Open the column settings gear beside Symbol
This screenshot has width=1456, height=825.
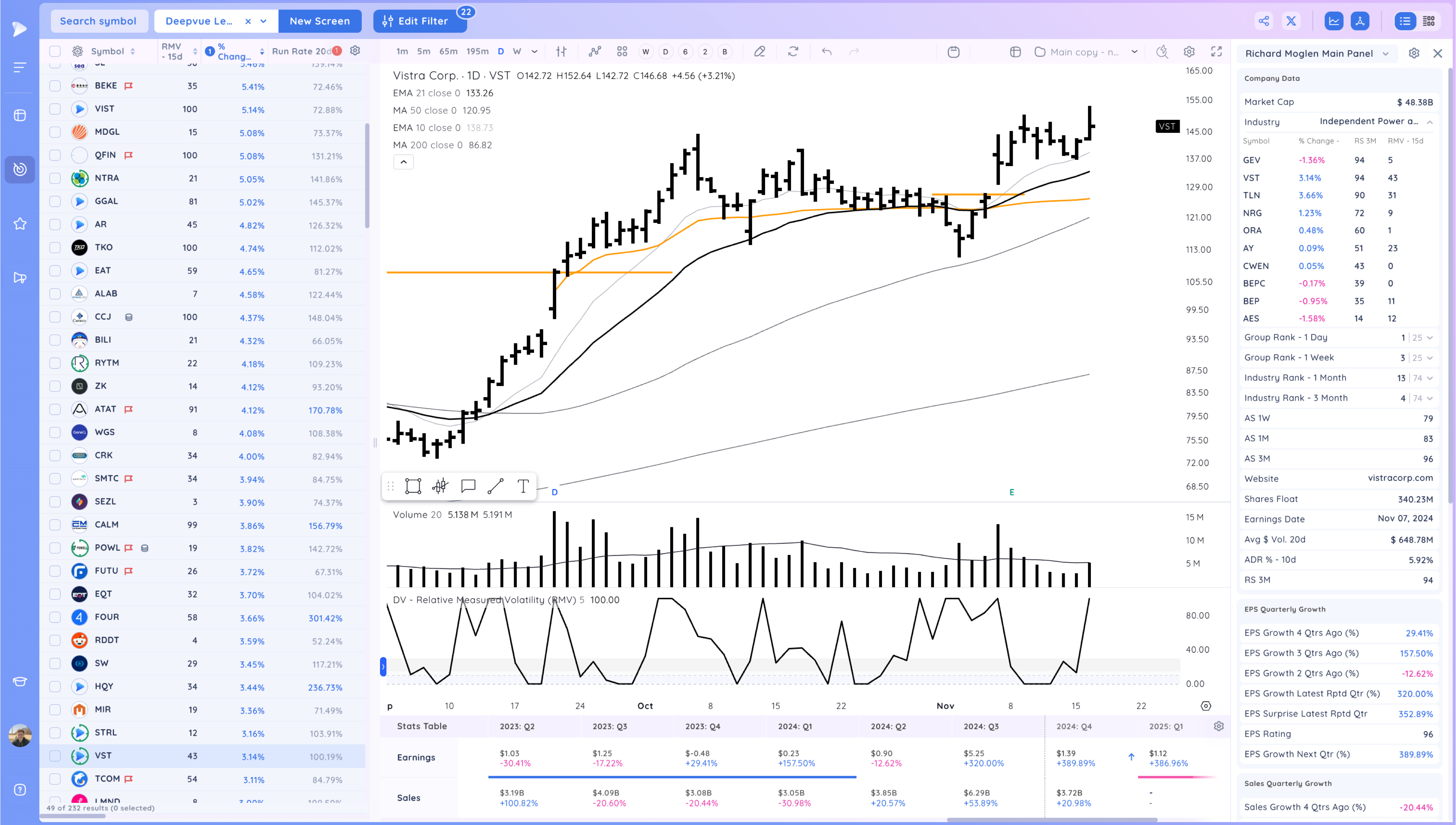(78, 52)
